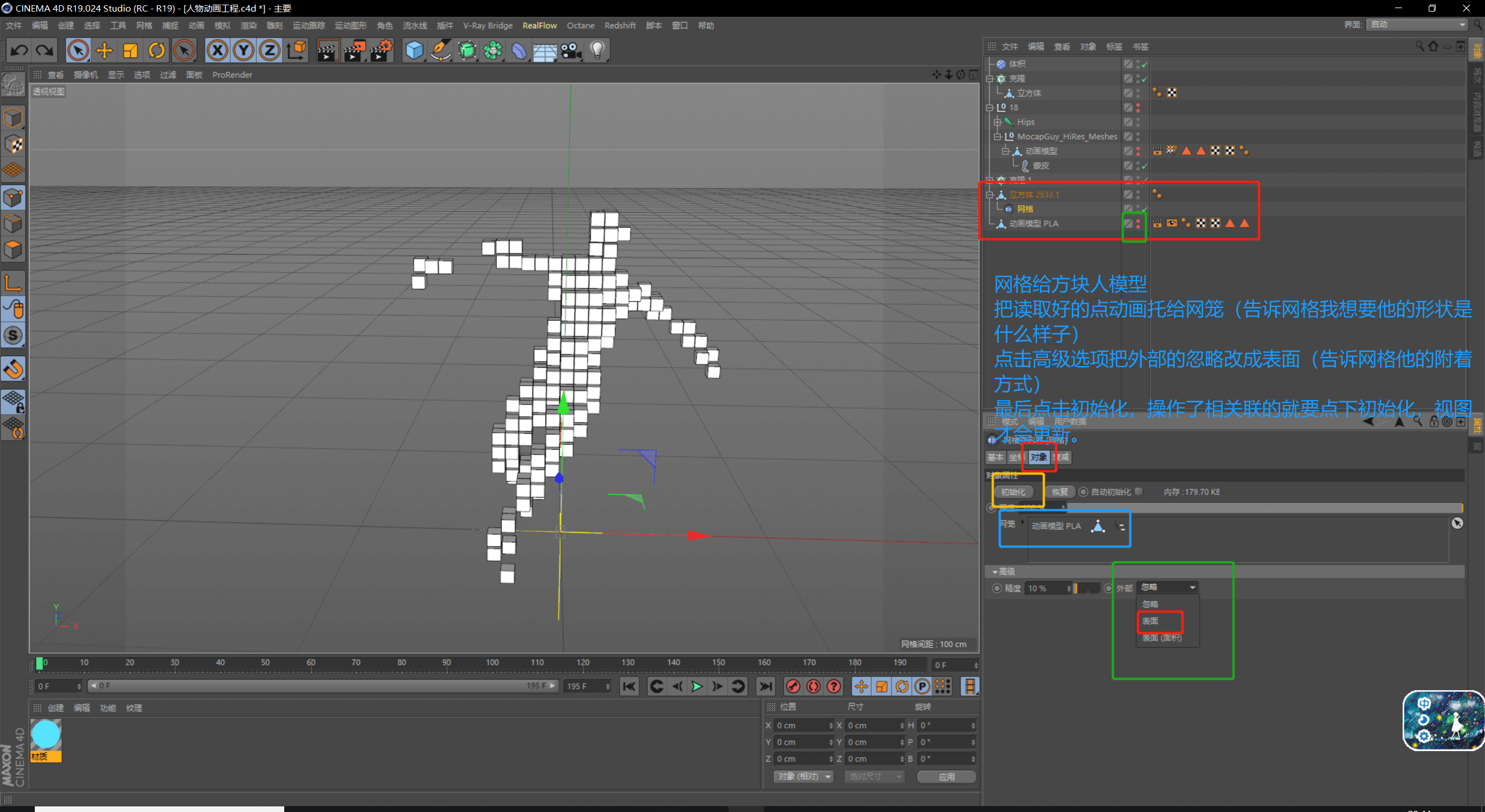The image size is (1485, 812).
Task: Add a Floor environment object
Action: pyautogui.click(x=545, y=50)
